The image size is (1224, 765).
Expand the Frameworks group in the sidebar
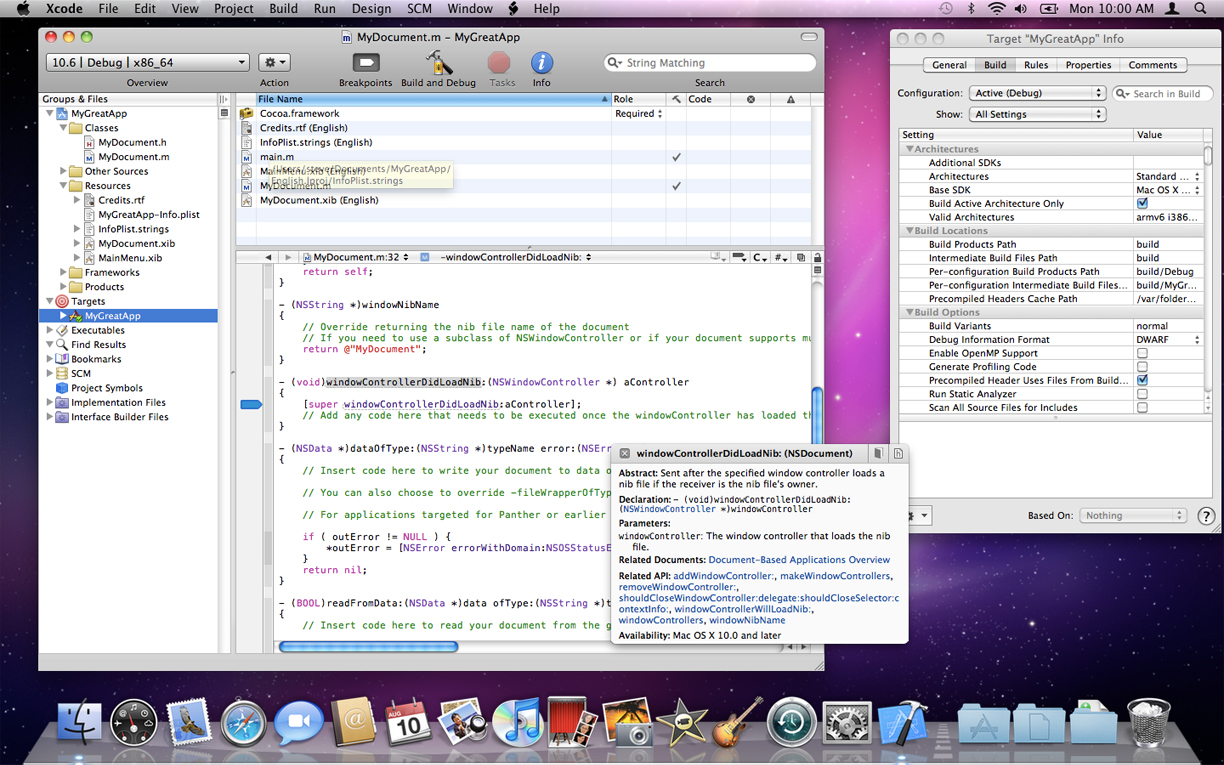pos(63,272)
